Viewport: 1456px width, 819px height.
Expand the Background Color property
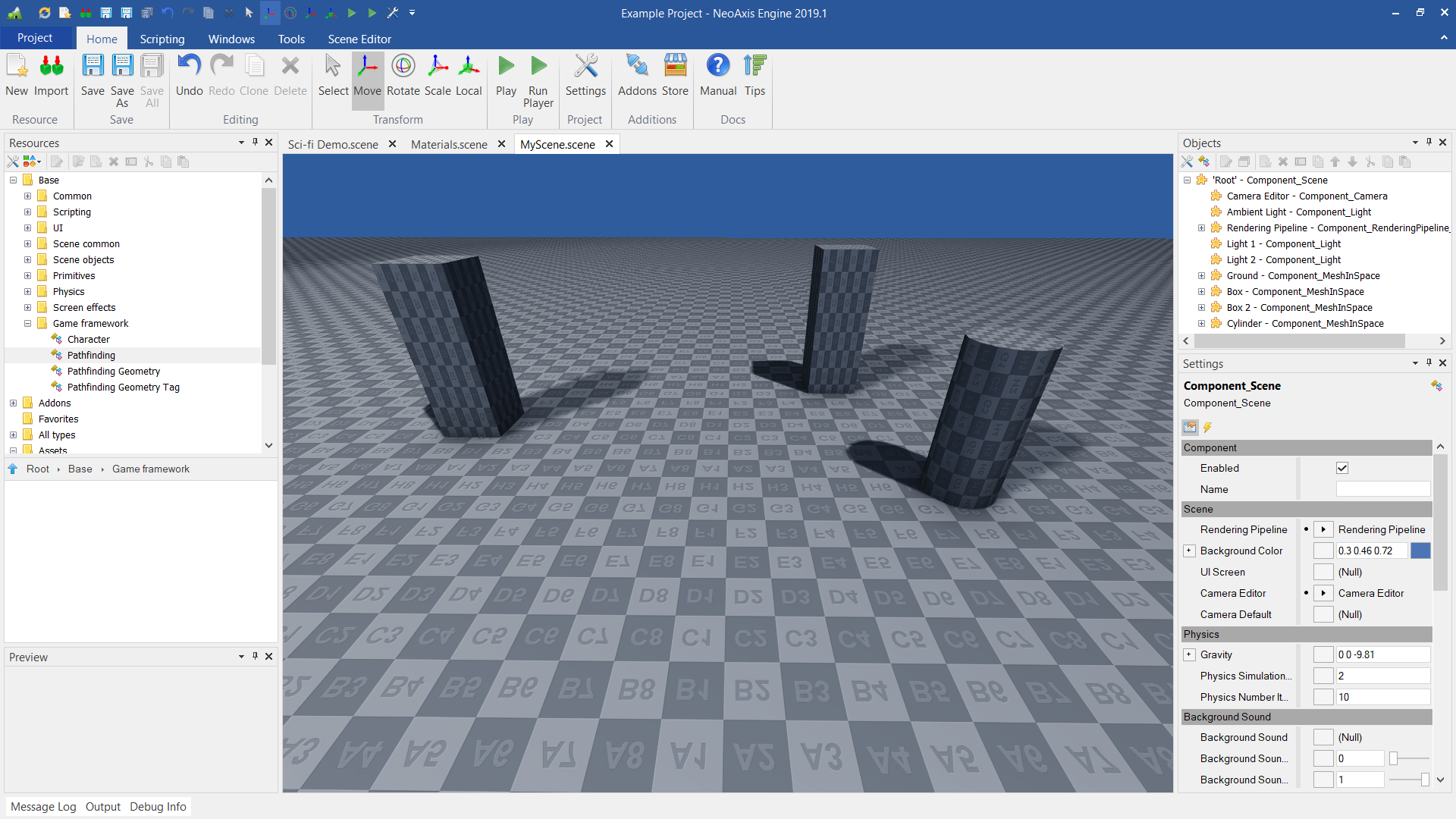[1189, 551]
